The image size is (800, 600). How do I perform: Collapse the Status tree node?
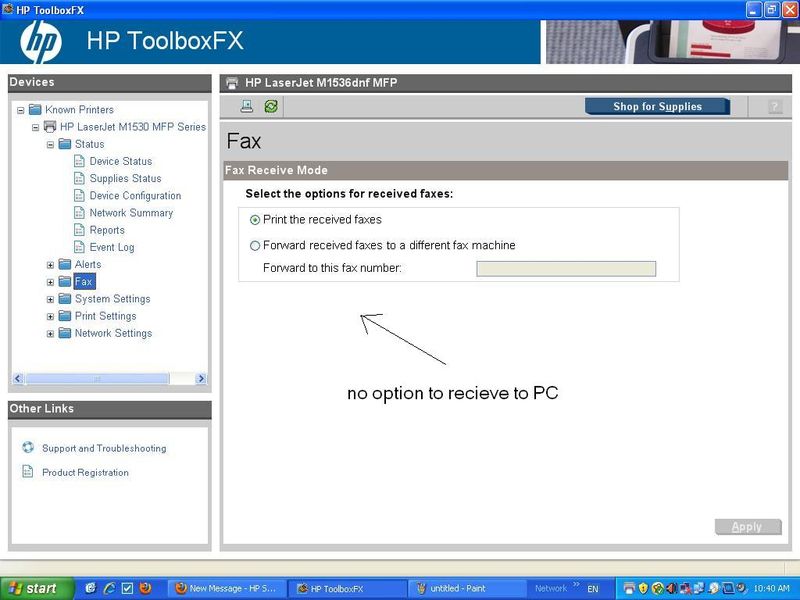click(x=50, y=144)
